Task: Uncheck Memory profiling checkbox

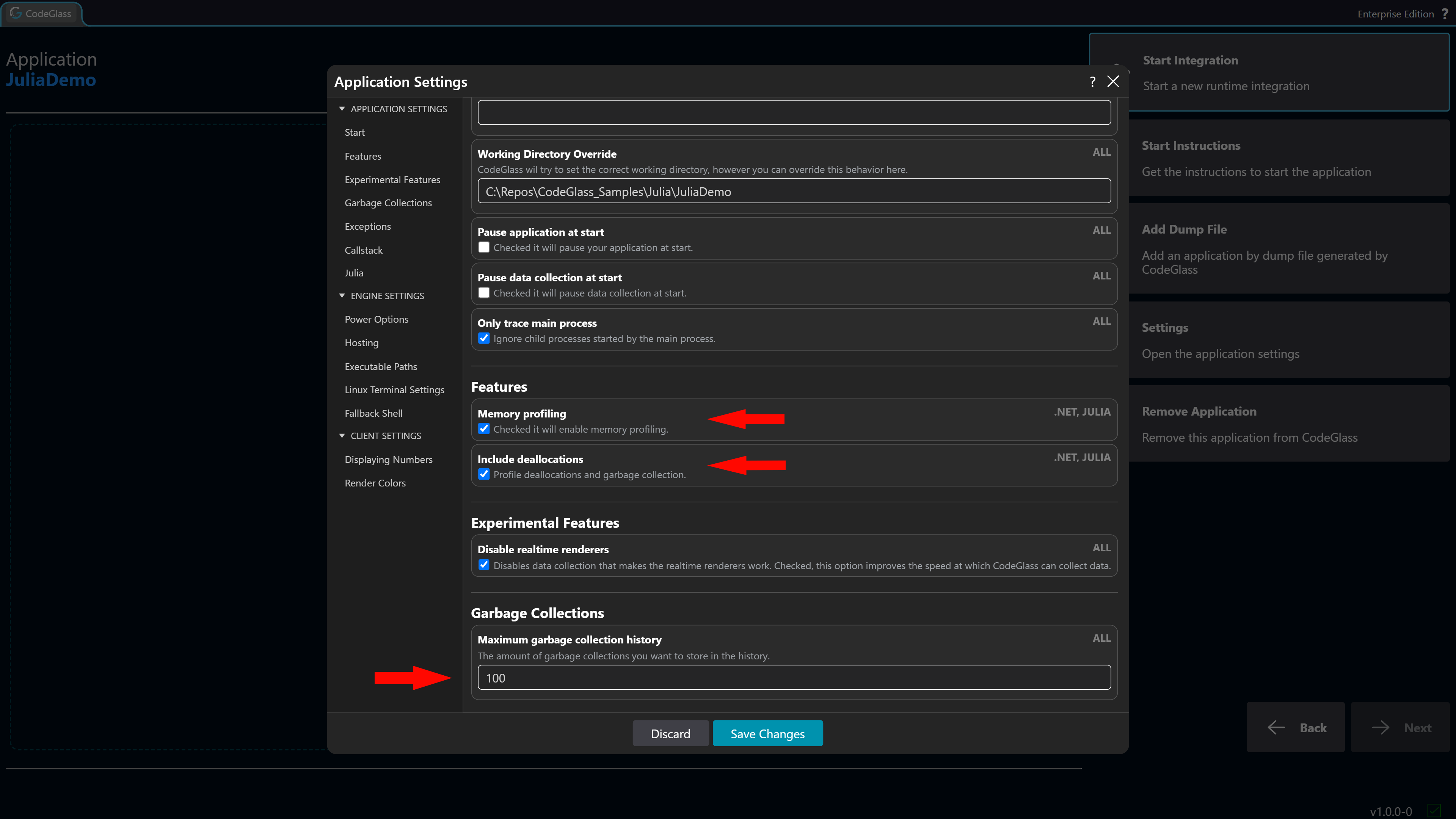Action: [484, 429]
